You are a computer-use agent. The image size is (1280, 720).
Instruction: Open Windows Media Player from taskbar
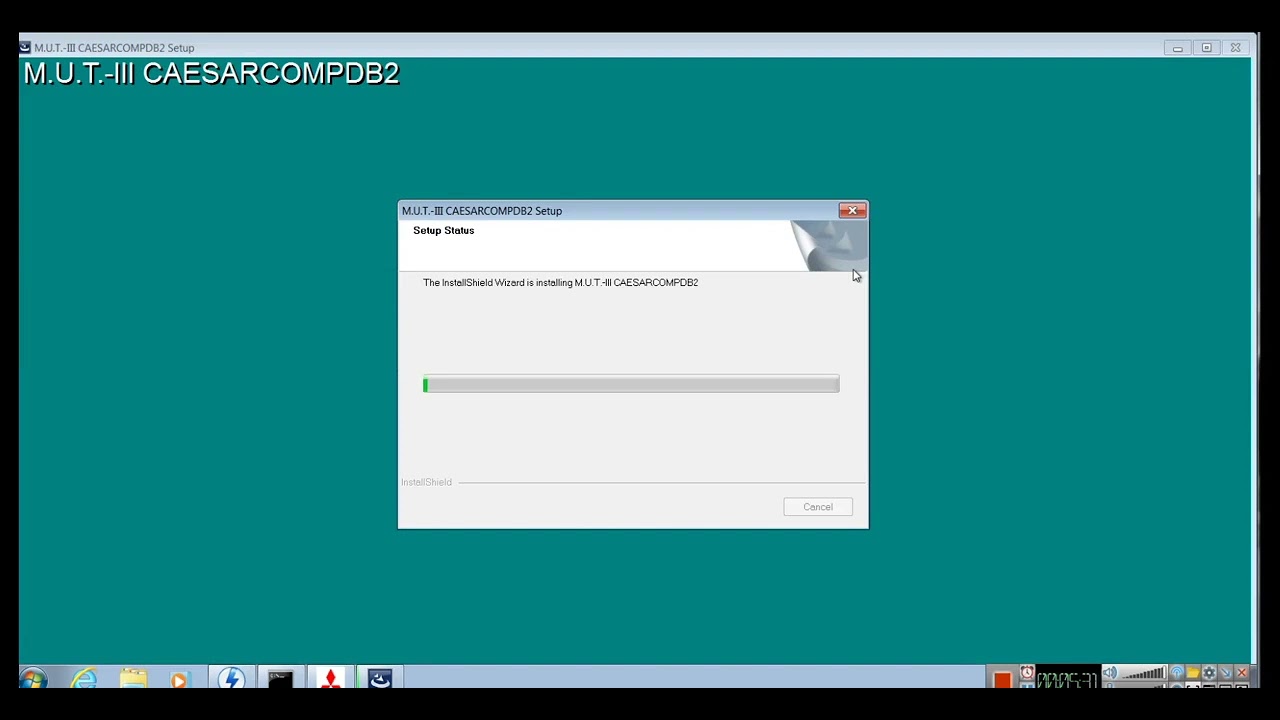pyautogui.click(x=178, y=679)
